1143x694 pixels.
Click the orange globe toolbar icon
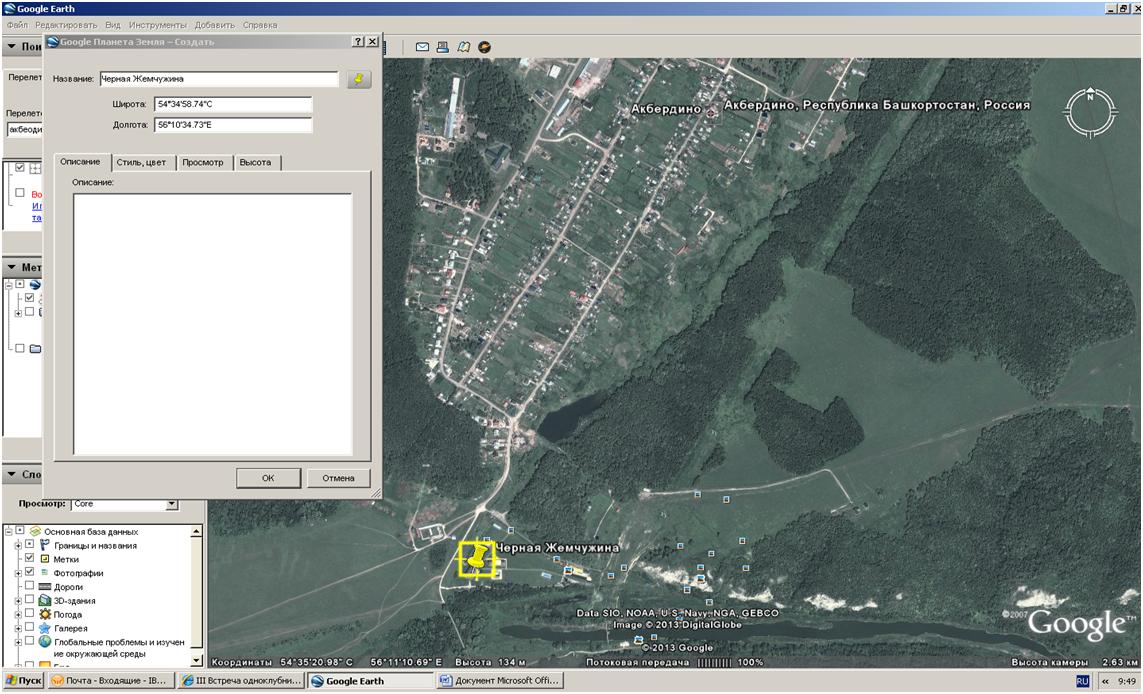(484, 47)
